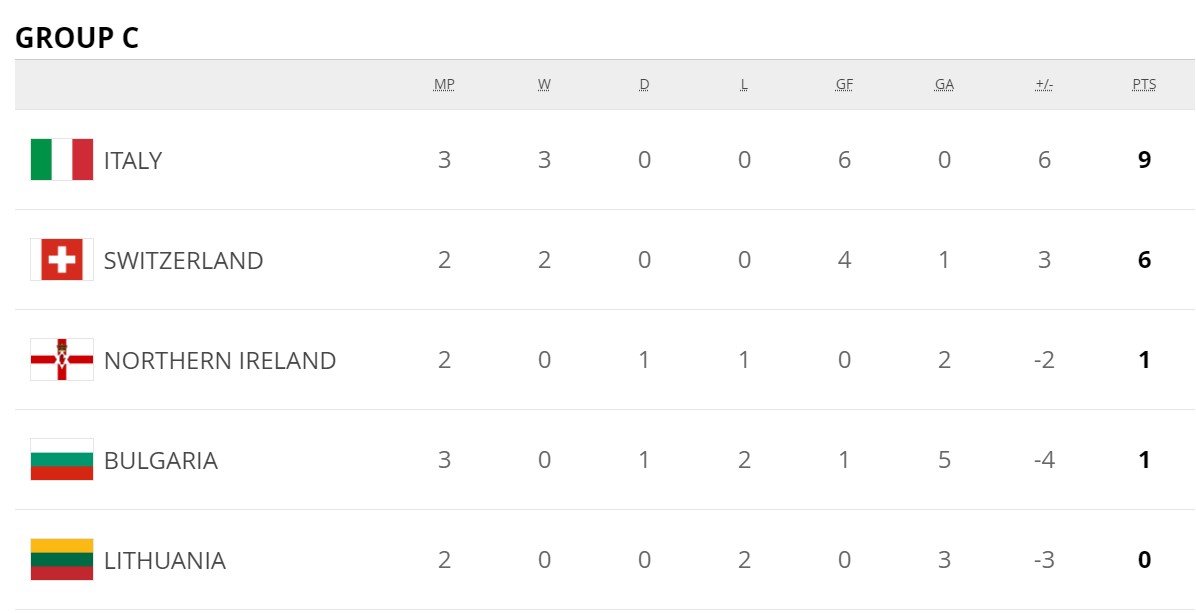Click Italy's 9 points value
The height and width of the screenshot is (613, 1196).
tap(1144, 160)
